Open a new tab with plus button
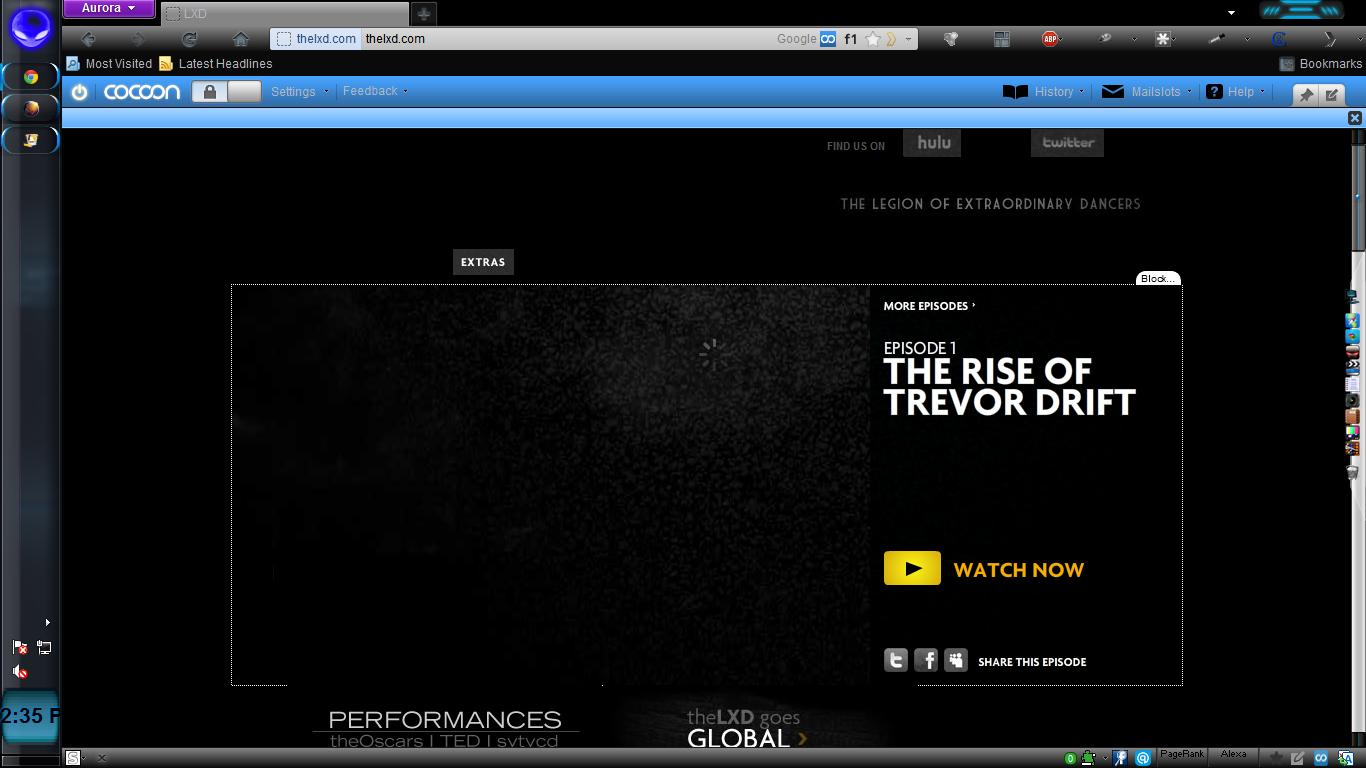This screenshot has width=1366, height=768. click(x=424, y=14)
